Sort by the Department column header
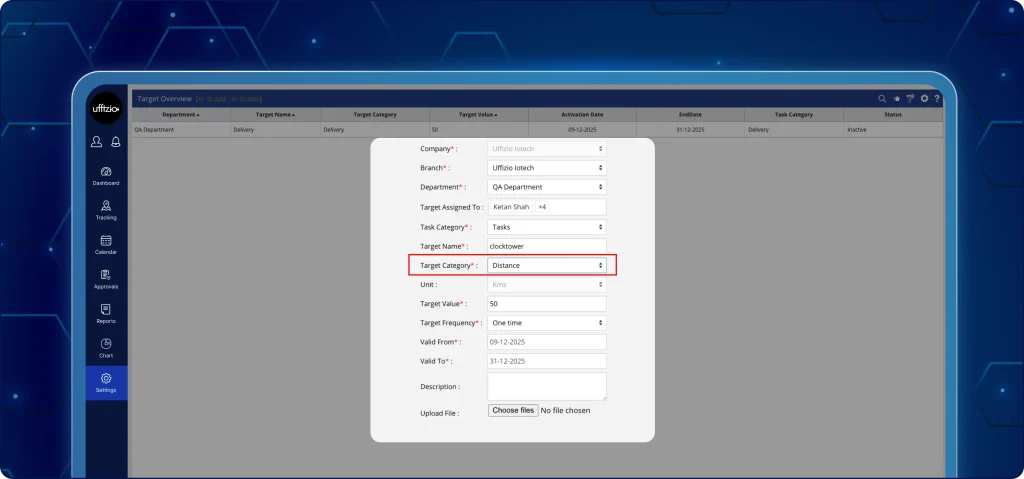 (181, 114)
